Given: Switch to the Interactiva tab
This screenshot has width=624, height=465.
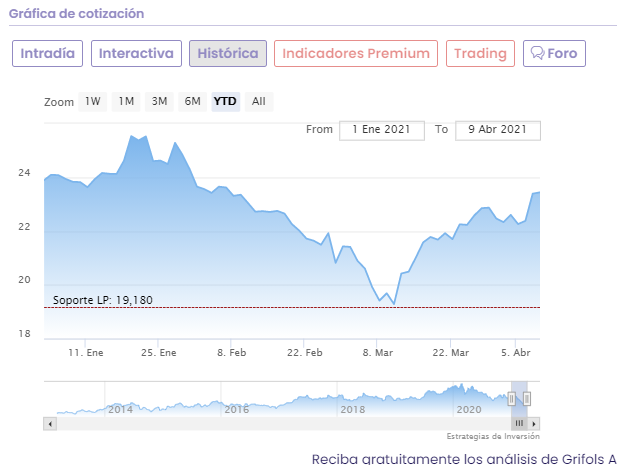Looking at the screenshot, I should pyautogui.click(x=136, y=53).
